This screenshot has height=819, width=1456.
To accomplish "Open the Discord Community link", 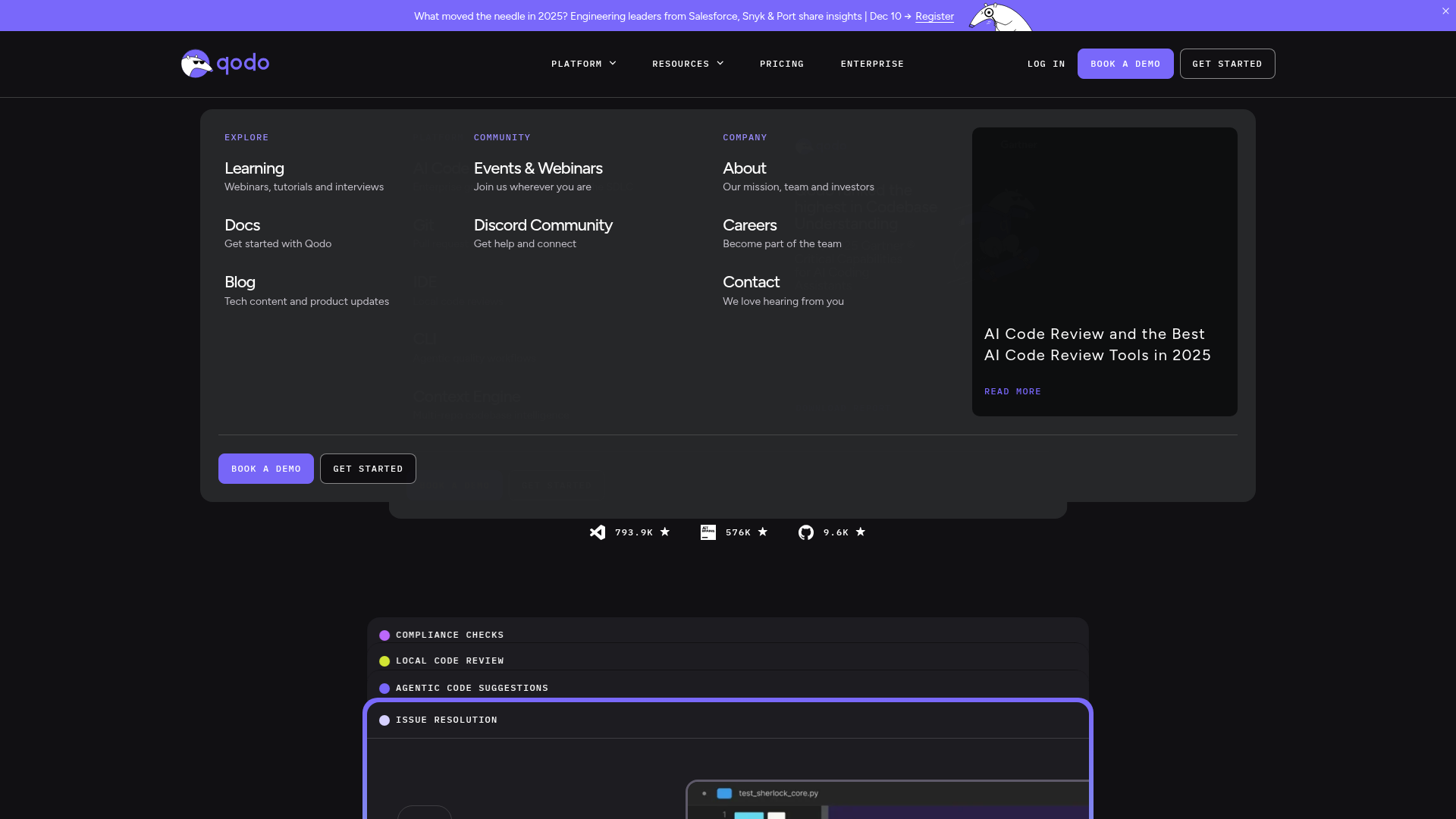I will click(542, 225).
